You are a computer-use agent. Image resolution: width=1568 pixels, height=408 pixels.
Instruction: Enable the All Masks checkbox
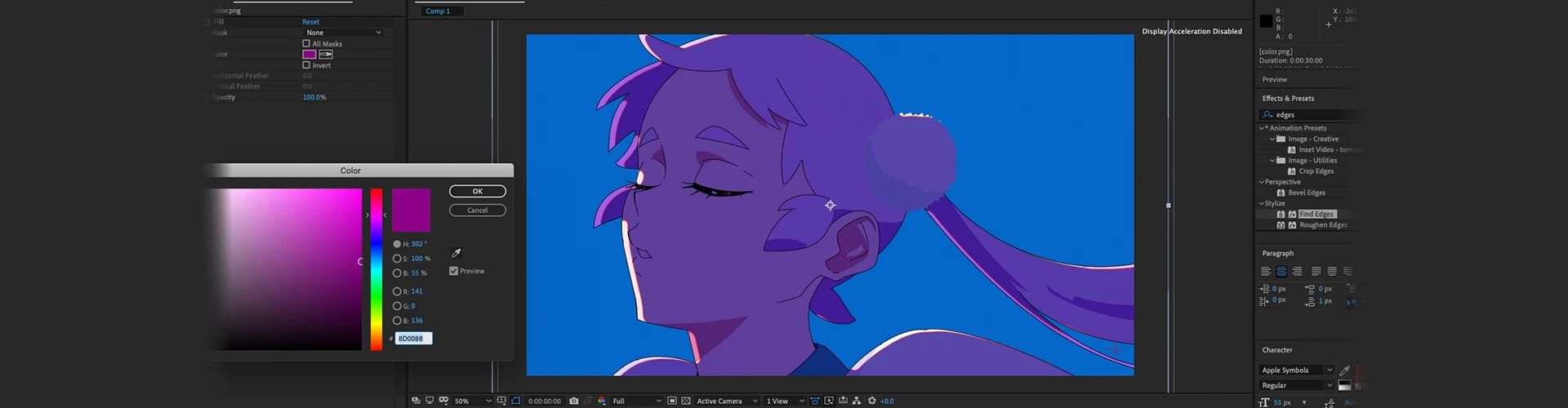306,43
